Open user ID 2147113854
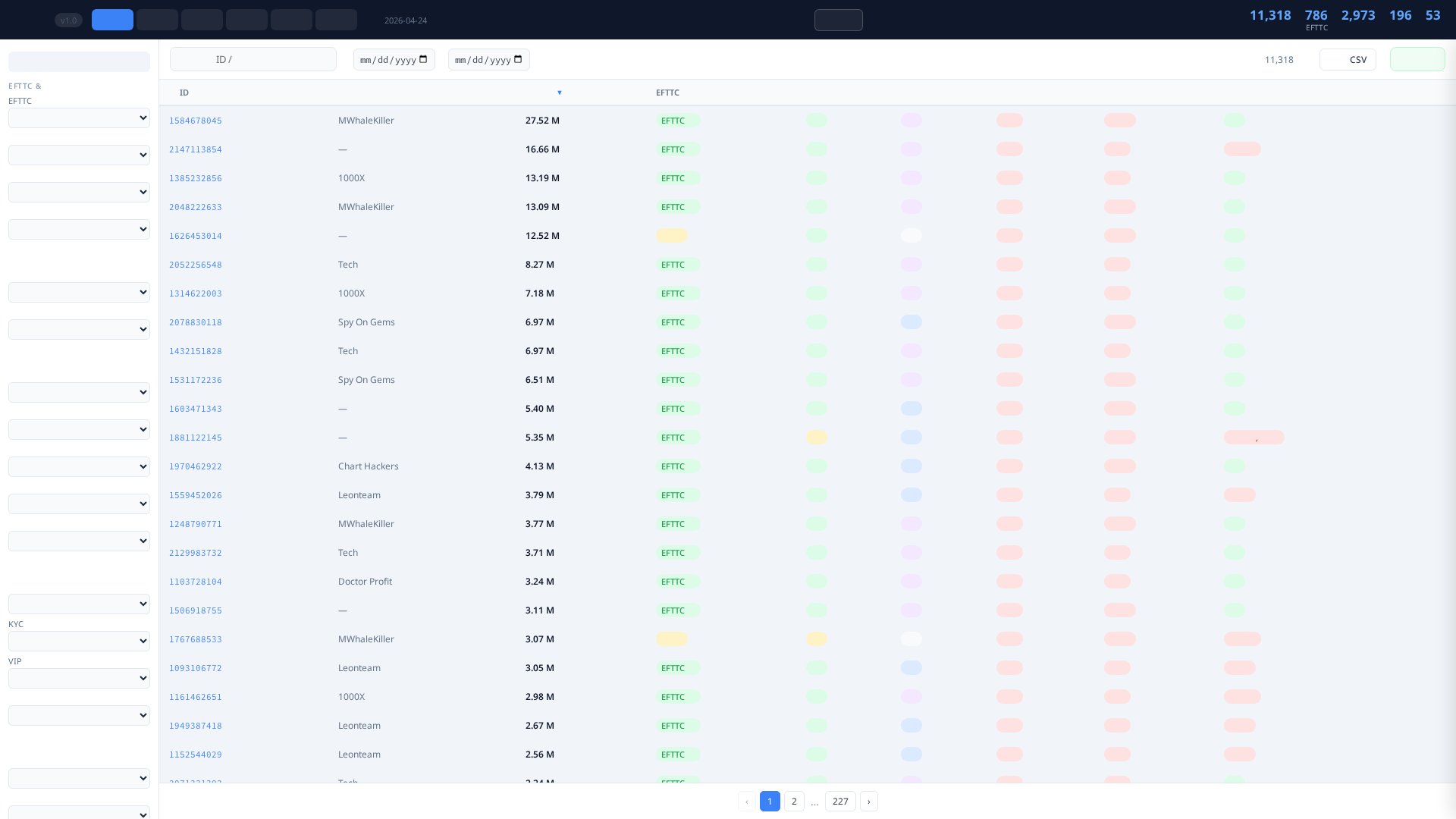 pos(196,149)
